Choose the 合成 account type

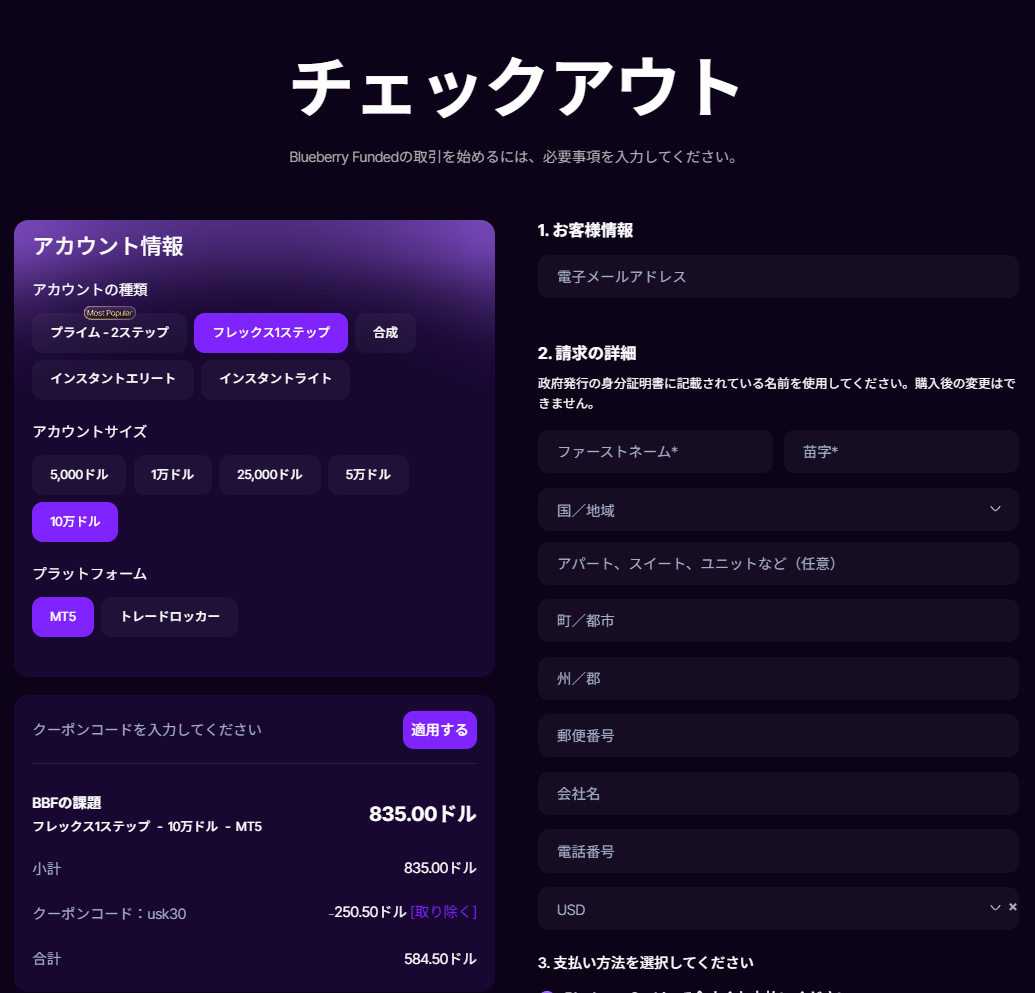[385, 333]
